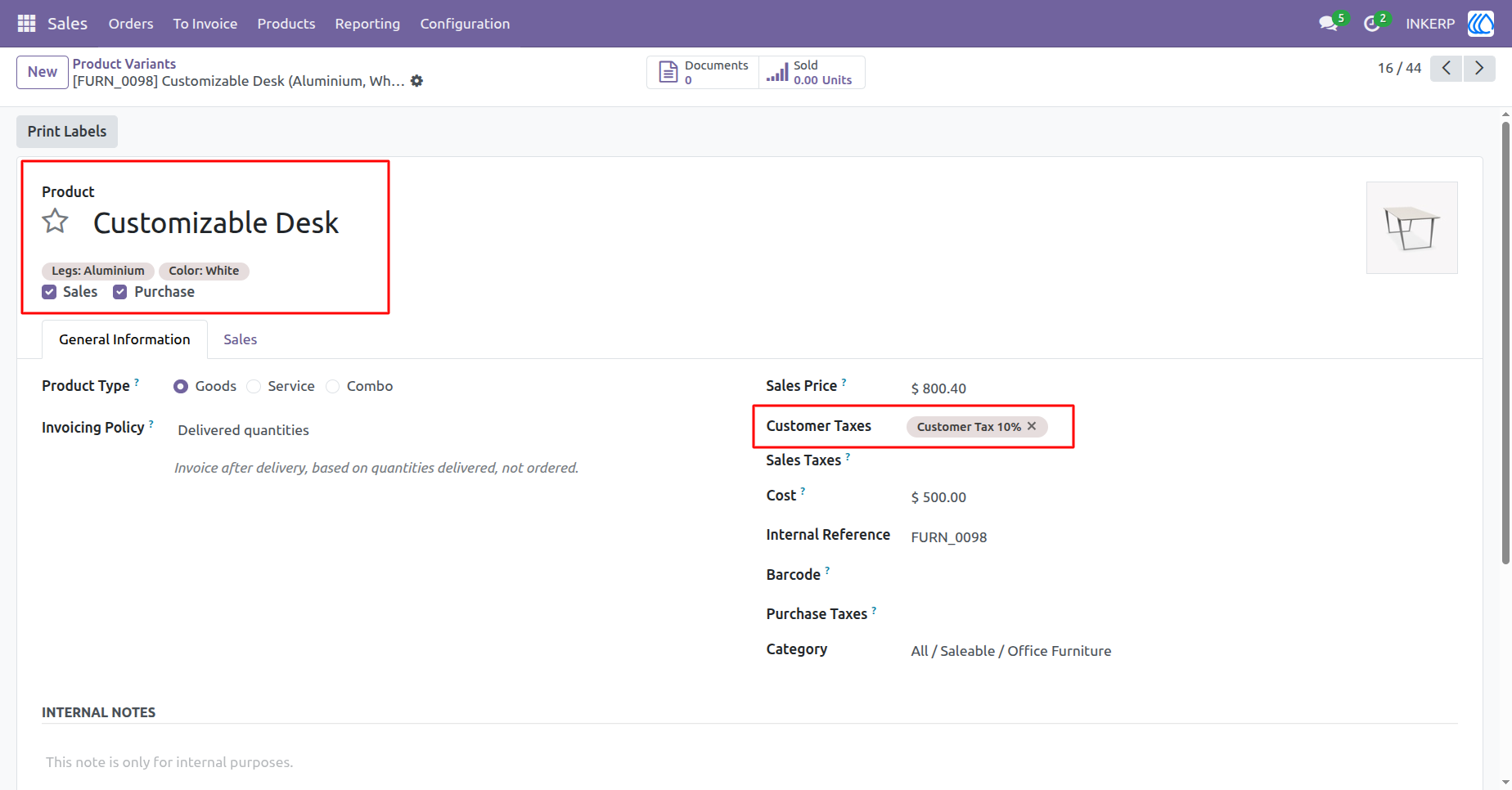The height and width of the screenshot is (790, 1512).
Task: Open Documents smart button
Action: [704, 72]
